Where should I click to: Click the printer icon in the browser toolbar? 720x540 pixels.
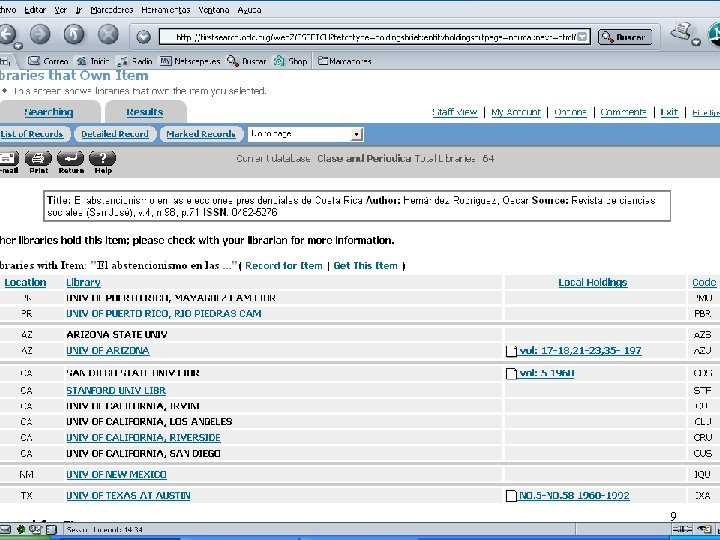681,32
